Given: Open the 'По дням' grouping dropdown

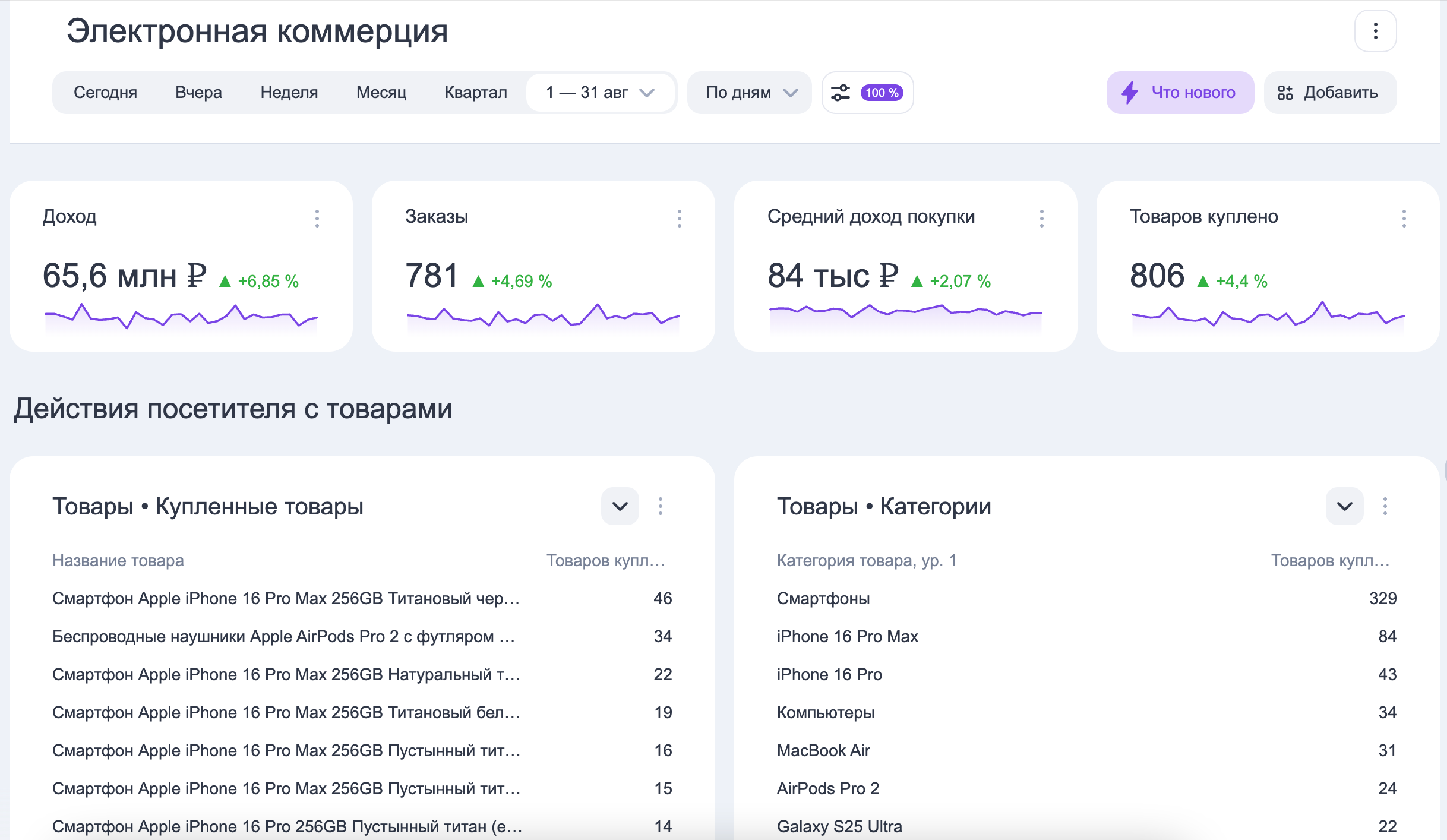Looking at the screenshot, I should [749, 92].
